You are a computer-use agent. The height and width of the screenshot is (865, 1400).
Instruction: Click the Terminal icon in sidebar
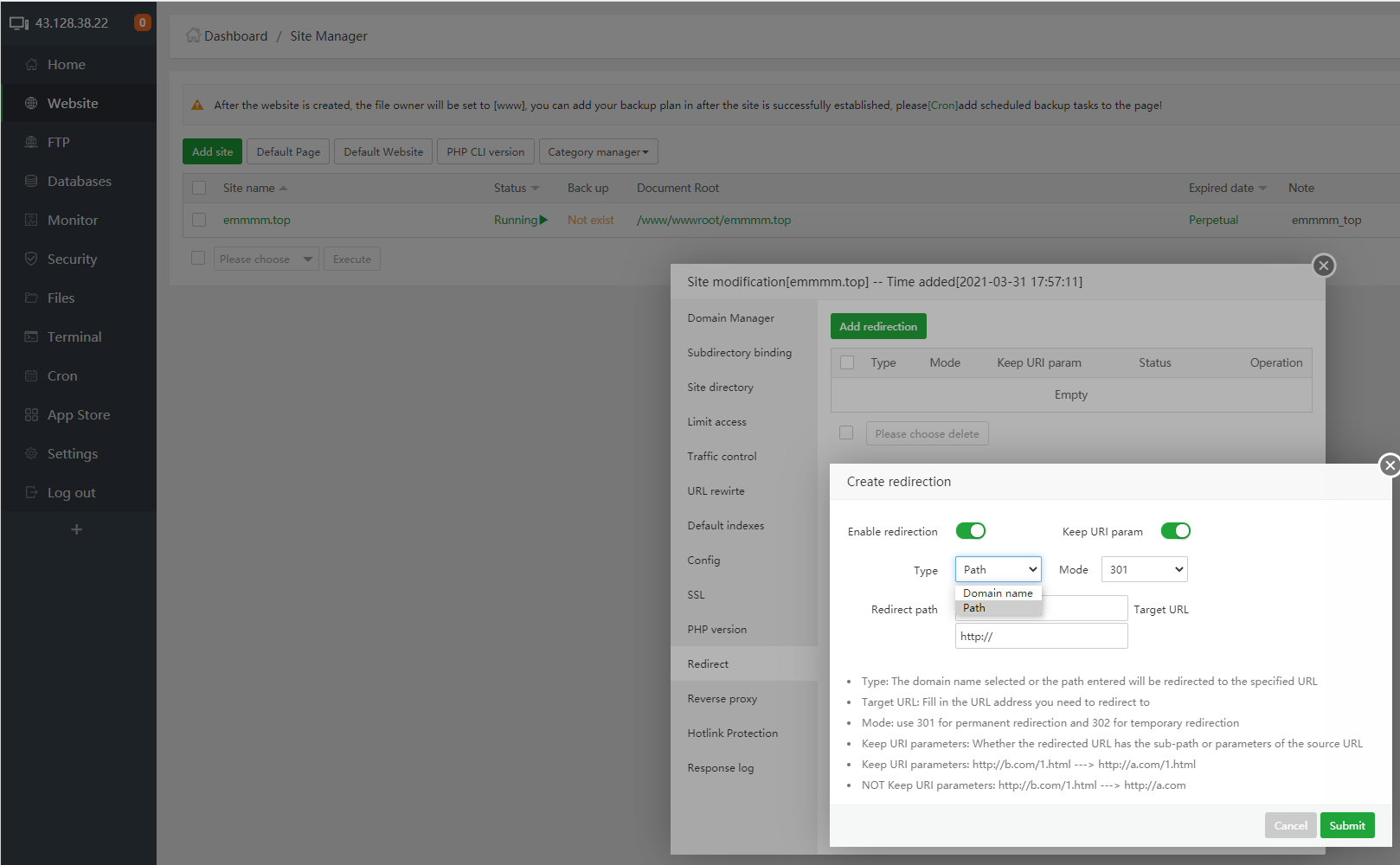[x=31, y=337]
